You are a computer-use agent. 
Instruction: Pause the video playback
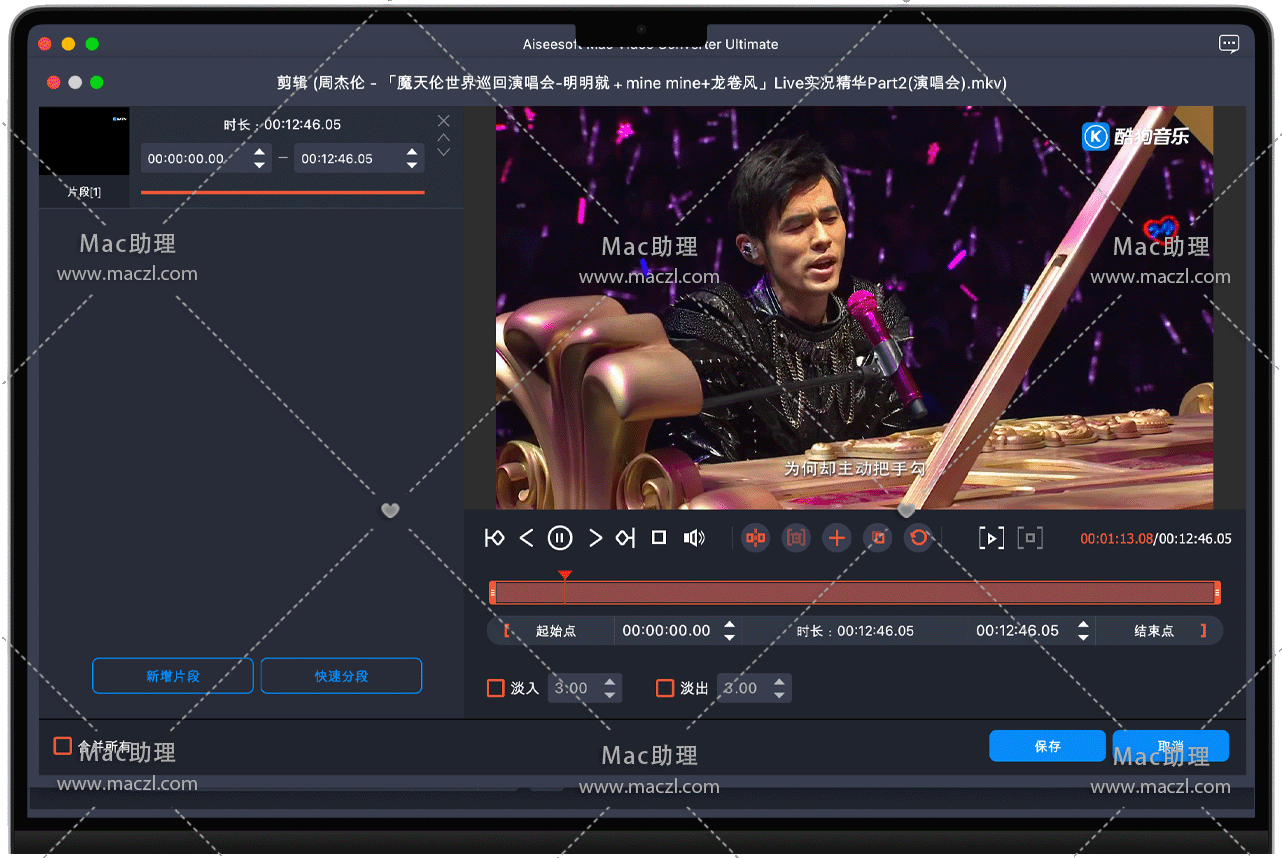[x=560, y=538]
